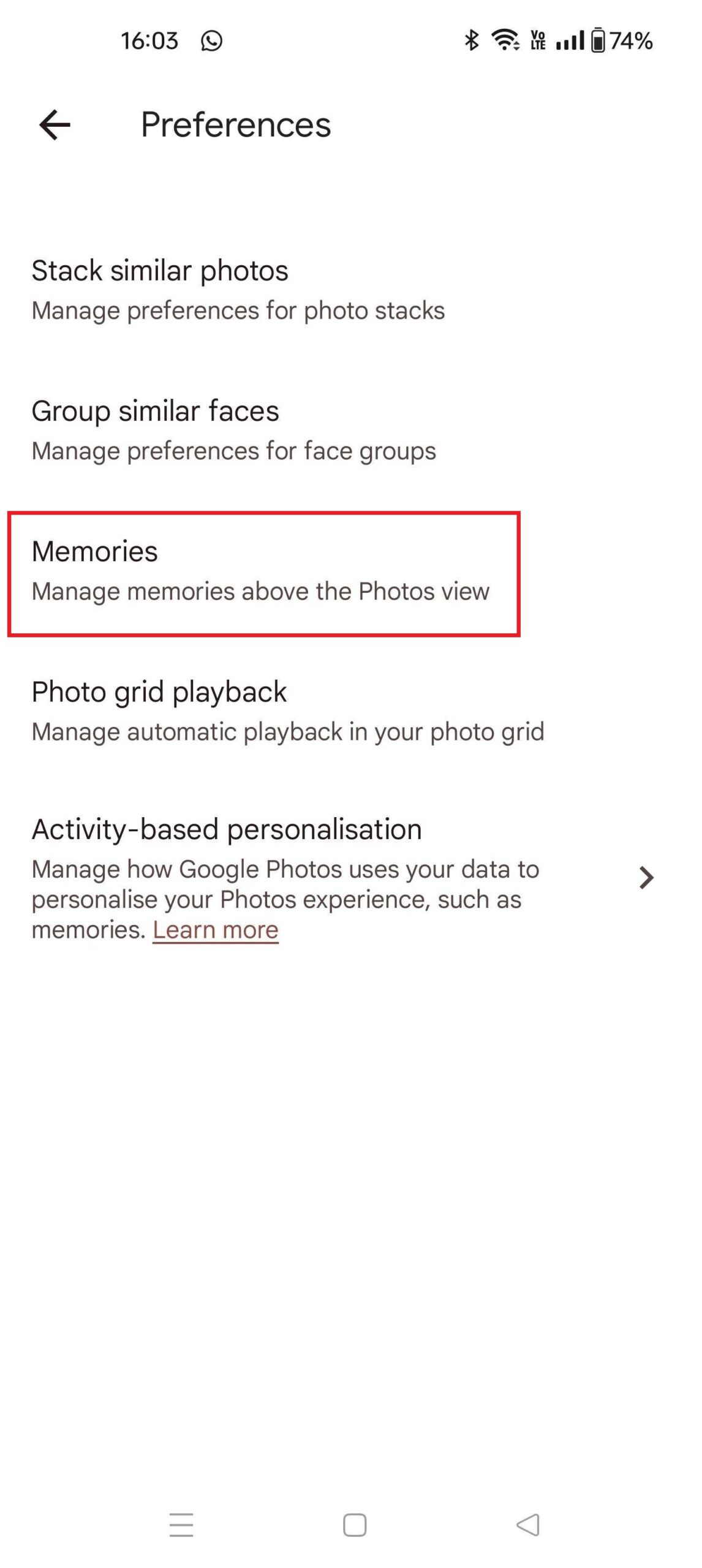Tap the Wi-Fi status icon
This screenshot has height=1568, width=702.
505,41
